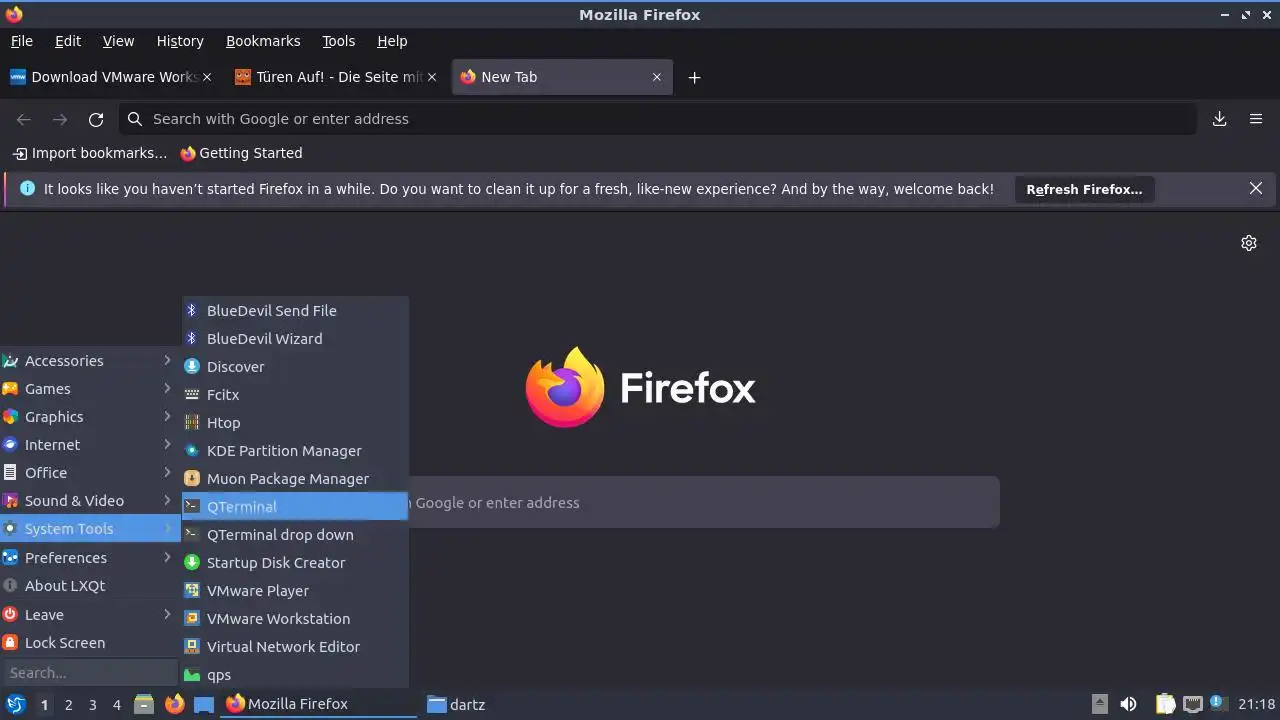Launch Firefox from taskbar quick launch
Image resolution: width=1280 pixels, height=720 pixels.
(x=175, y=704)
